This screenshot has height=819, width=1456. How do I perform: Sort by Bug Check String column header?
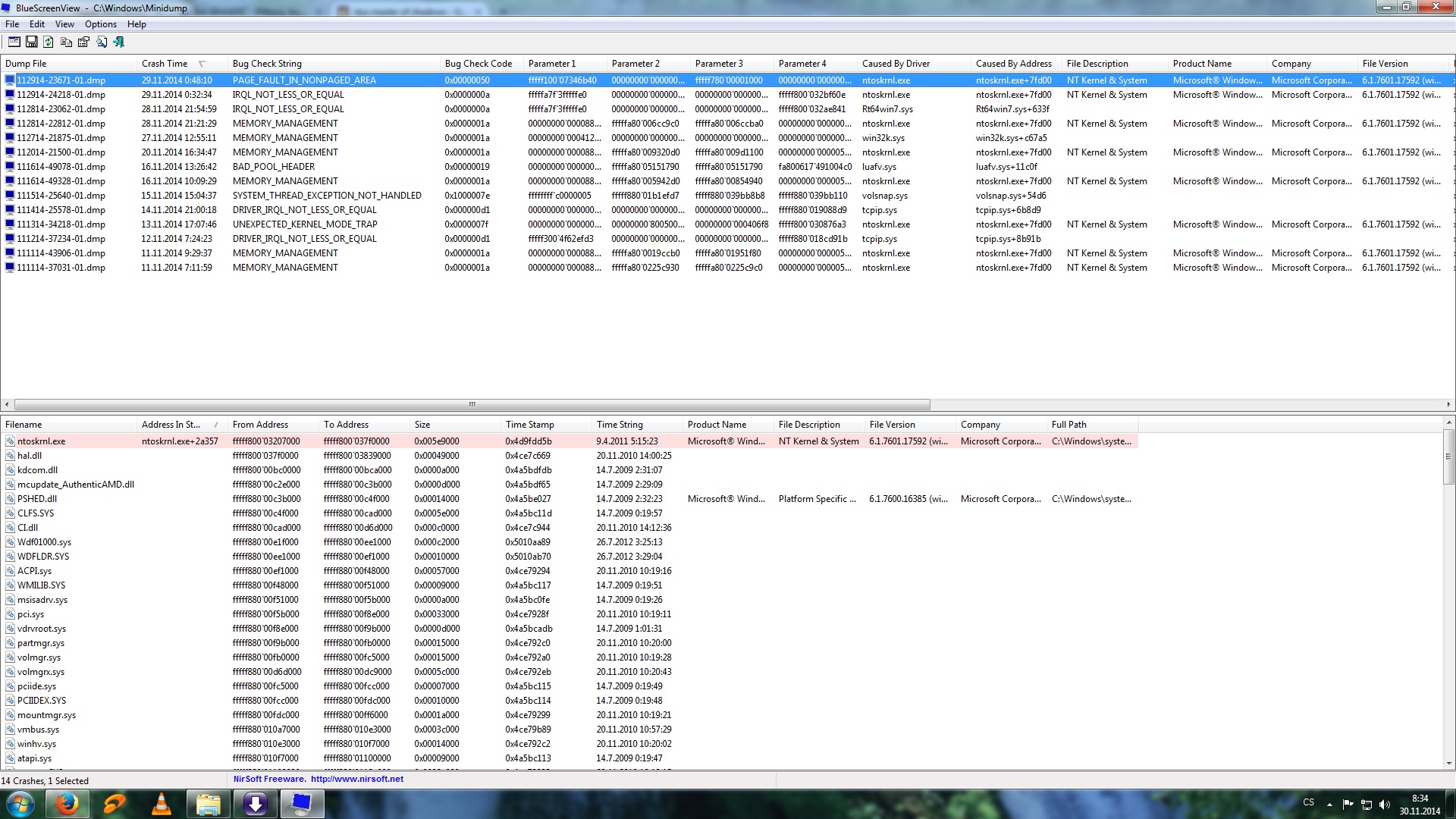point(267,64)
